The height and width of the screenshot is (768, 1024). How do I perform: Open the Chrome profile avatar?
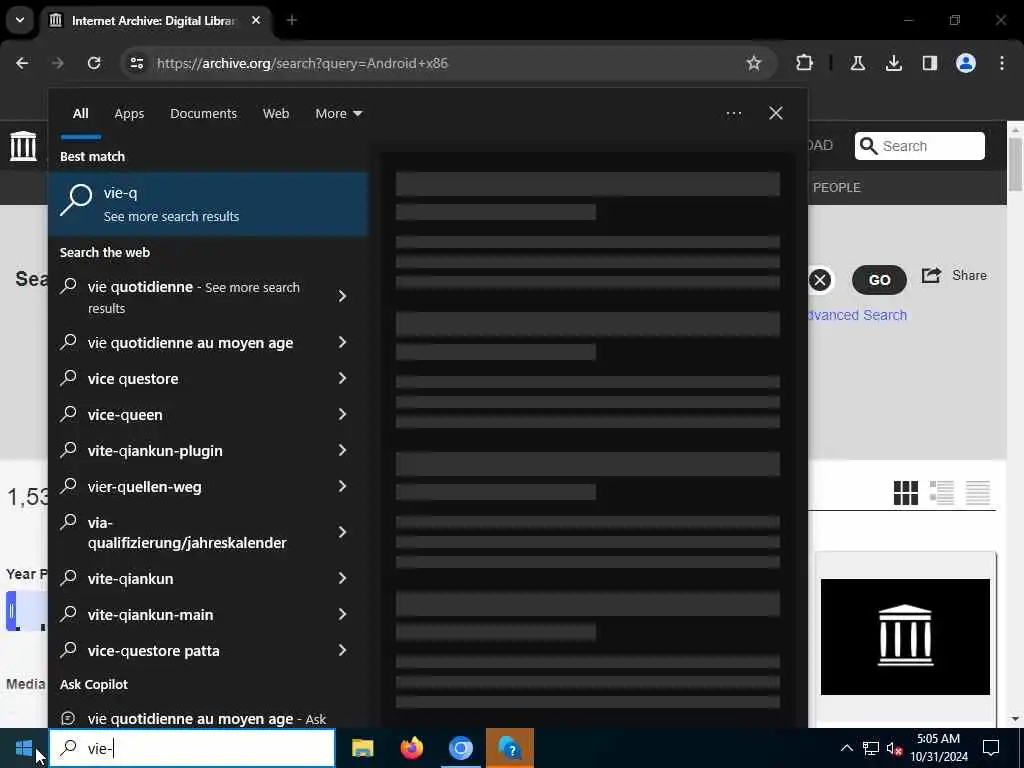point(965,63)
